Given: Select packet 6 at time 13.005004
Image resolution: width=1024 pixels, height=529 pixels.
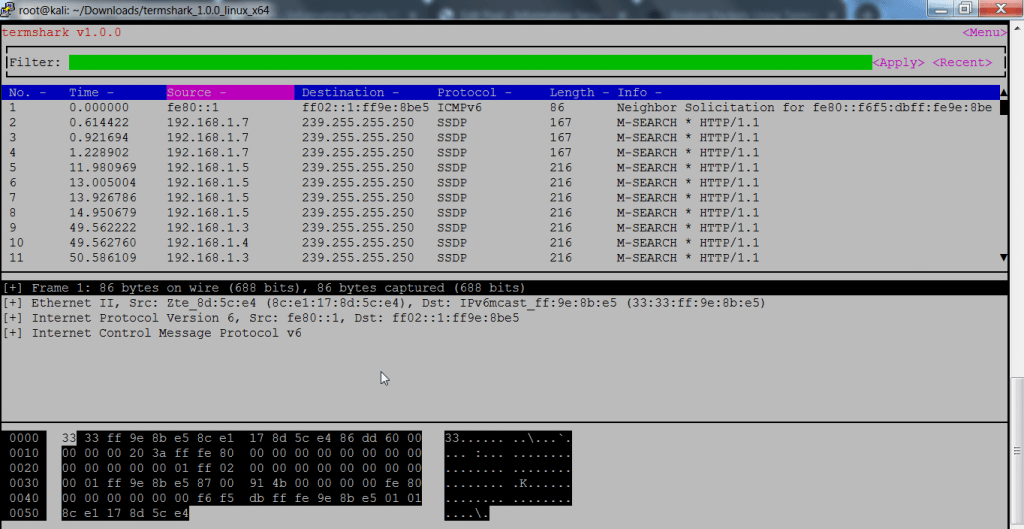Looking at the screenshot, I should point(500,183).
